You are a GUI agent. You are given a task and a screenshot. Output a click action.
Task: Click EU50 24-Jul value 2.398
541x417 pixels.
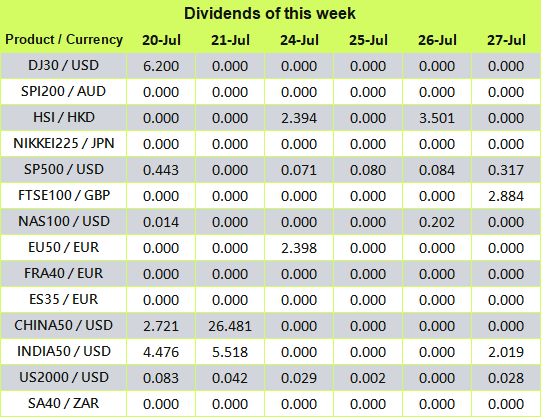[x=299, y=248]
